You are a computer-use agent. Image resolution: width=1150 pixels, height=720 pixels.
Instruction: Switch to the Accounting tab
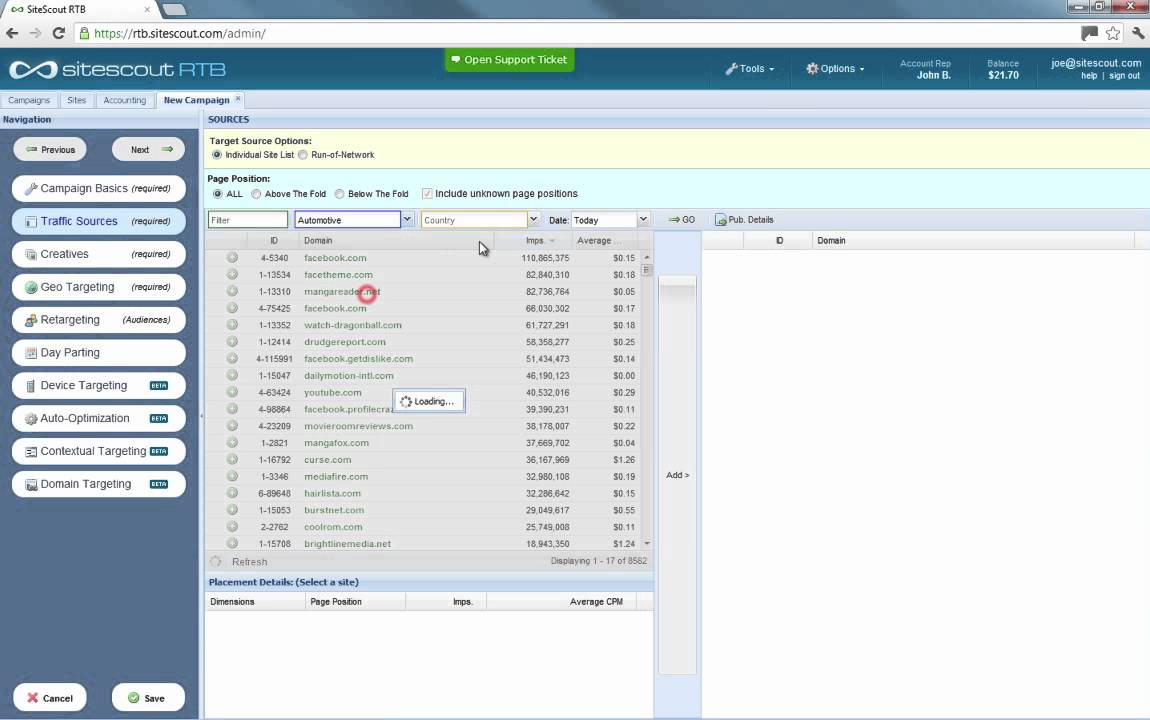(x=125, y=100)
